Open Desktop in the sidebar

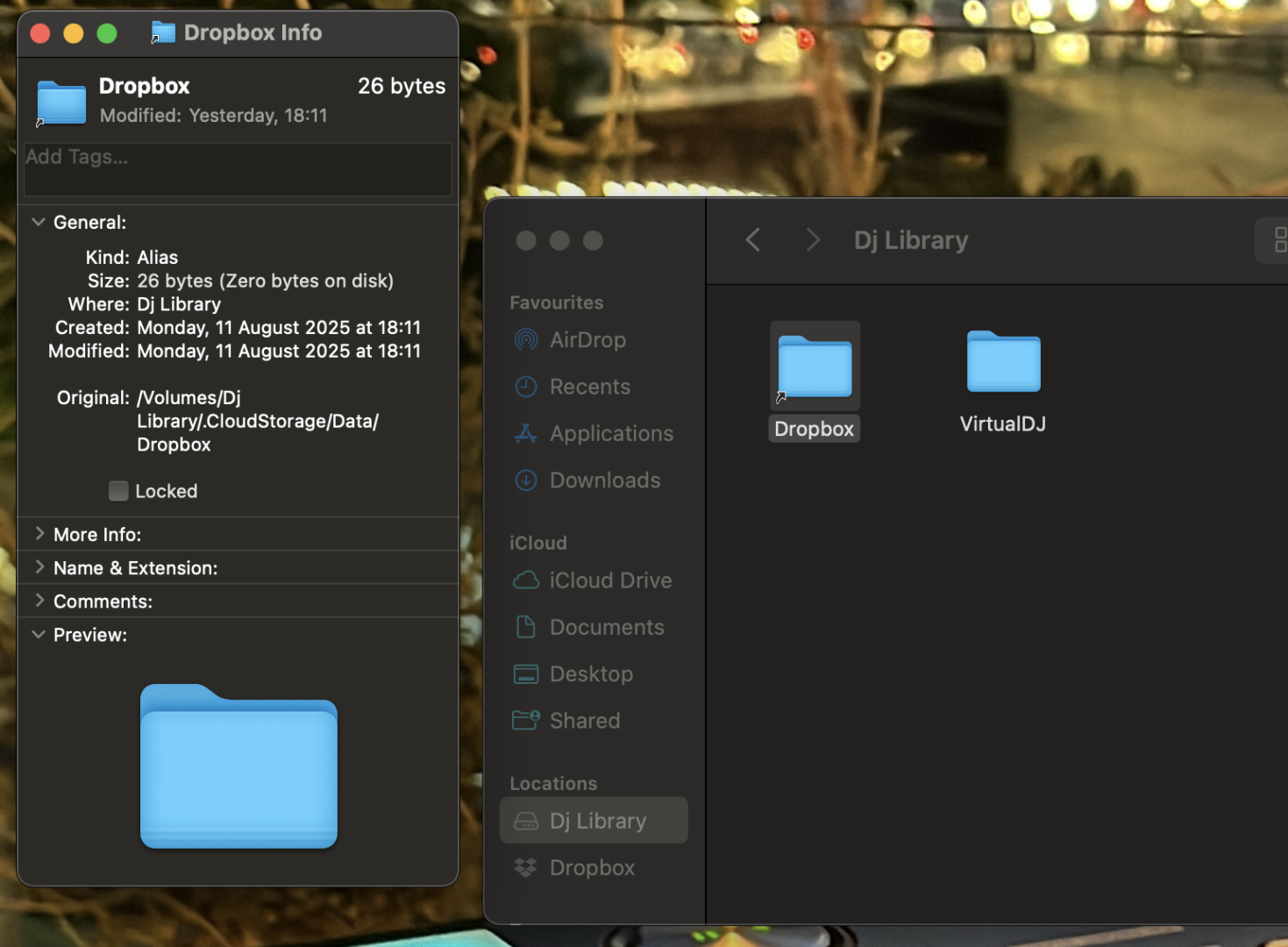coord(594,674)
